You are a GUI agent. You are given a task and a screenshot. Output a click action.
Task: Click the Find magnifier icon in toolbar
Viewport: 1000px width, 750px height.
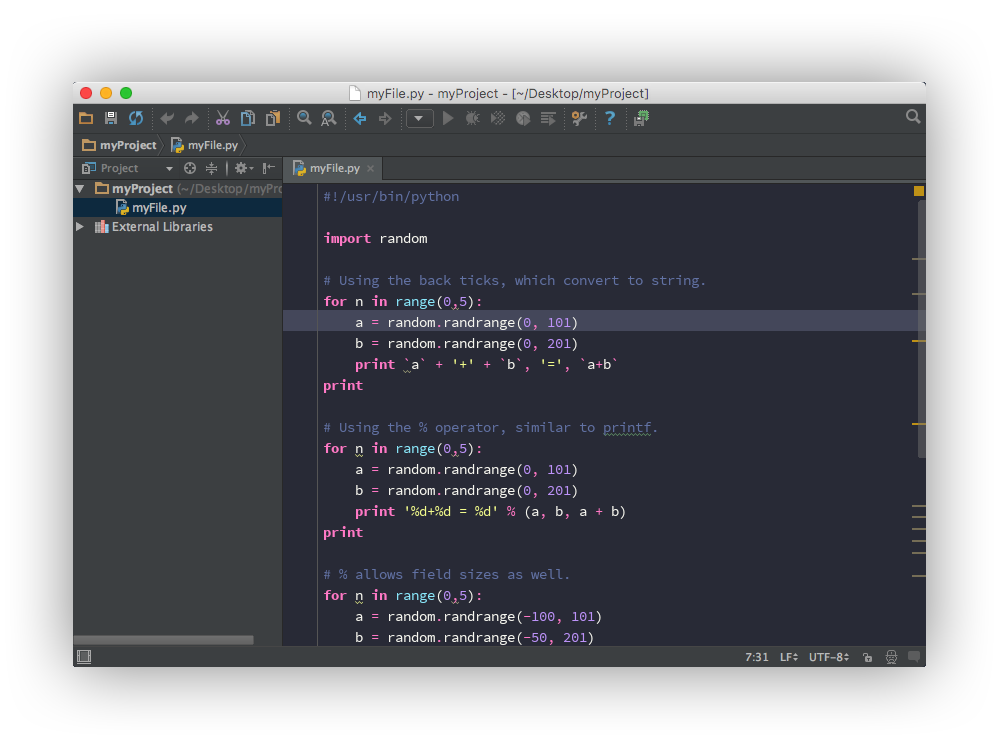point(304,118)
